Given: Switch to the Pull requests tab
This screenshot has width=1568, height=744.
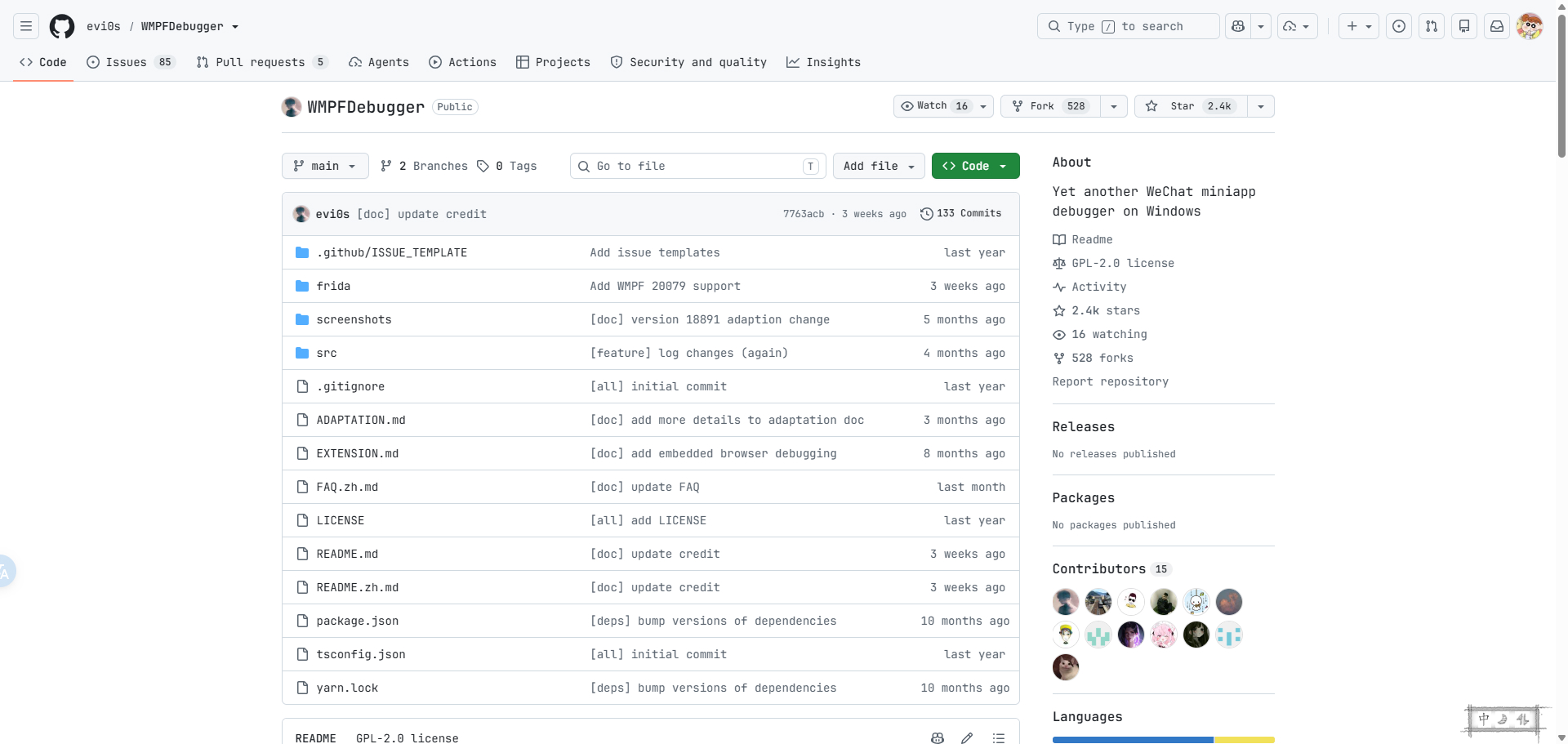Looking at the screenshot, I should [x=261, y=62].
